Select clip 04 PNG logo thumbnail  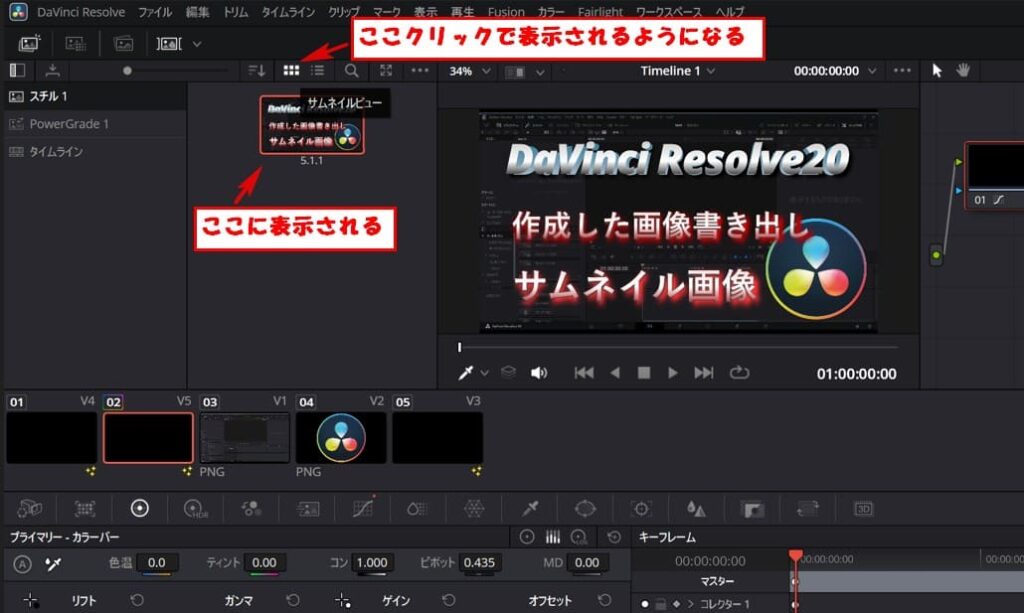tap(341, 437)
